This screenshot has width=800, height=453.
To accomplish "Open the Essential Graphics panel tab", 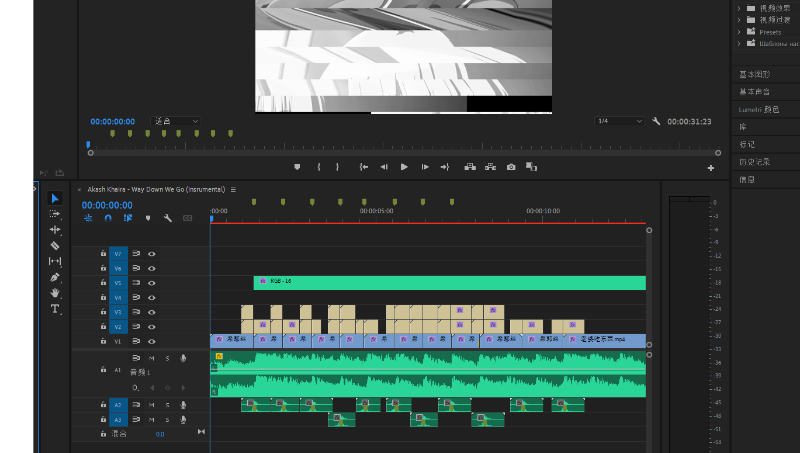I will [x=755, y=74].
